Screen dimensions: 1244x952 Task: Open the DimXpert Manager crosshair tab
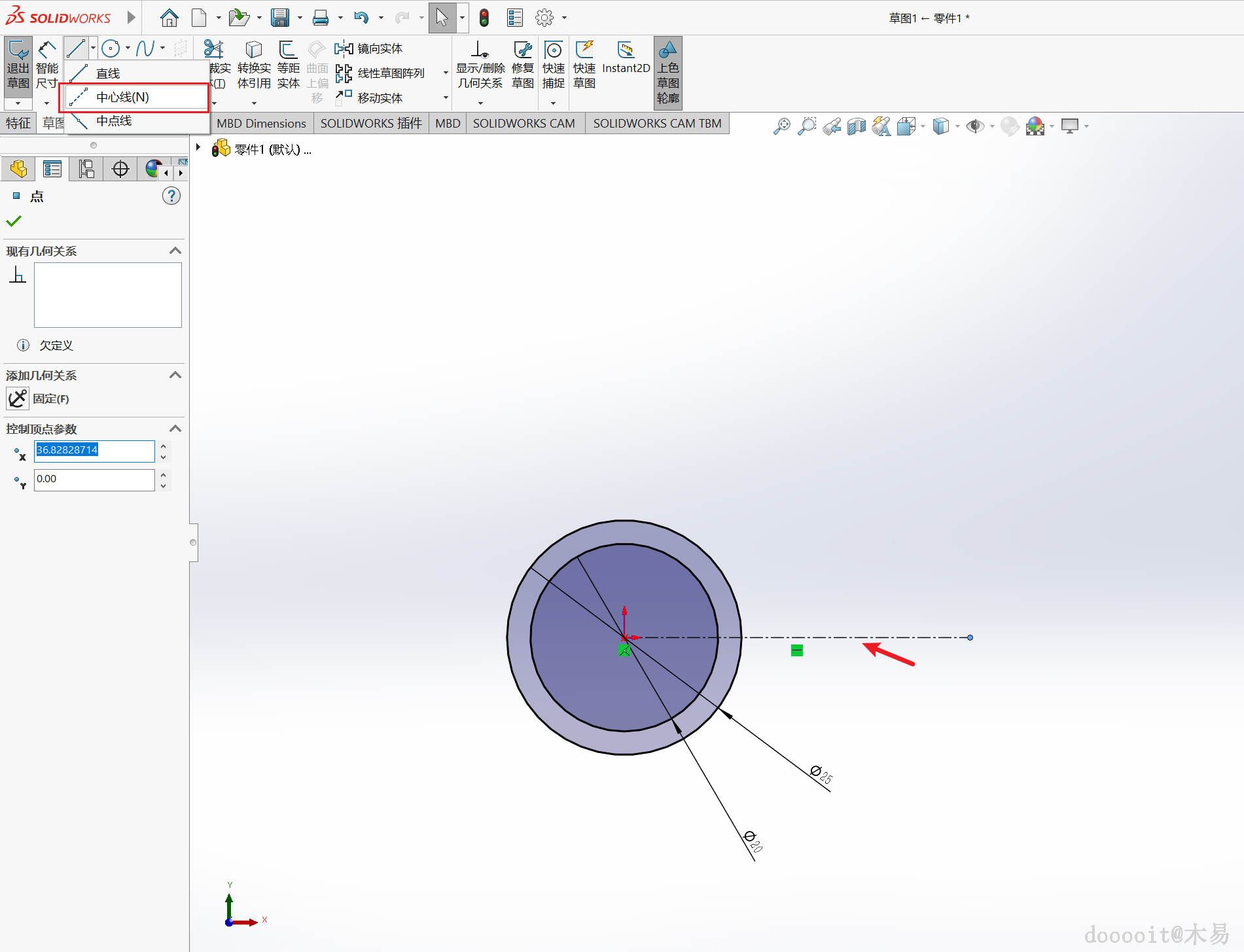120,169
